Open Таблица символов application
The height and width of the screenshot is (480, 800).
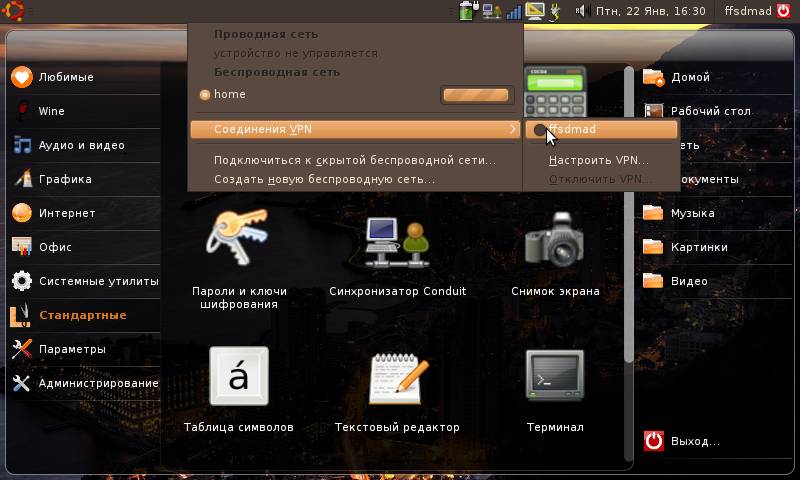[239, 390]
